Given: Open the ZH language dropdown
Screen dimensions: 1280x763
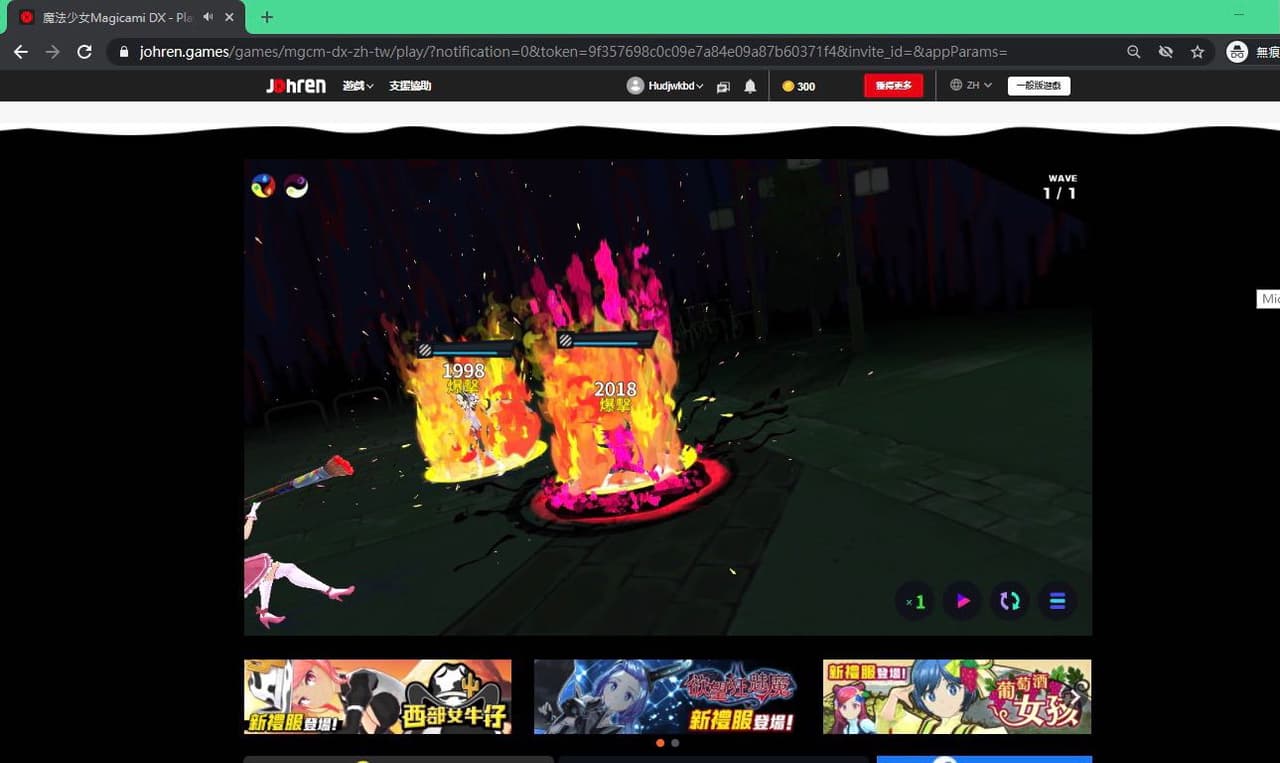Looking at the screenshot, I should [x=971, y=86].
